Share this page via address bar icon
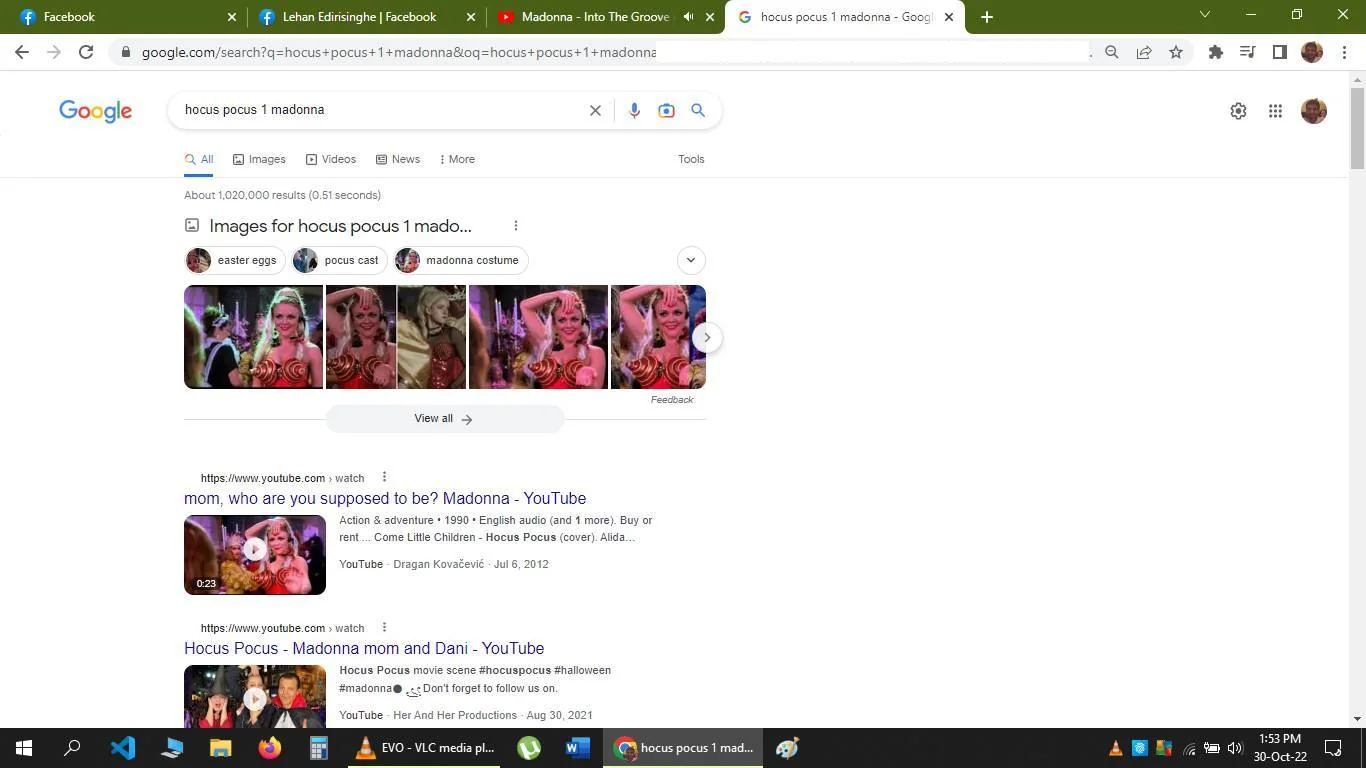Screen dimensions: 1366x768 coord(1144,52)
